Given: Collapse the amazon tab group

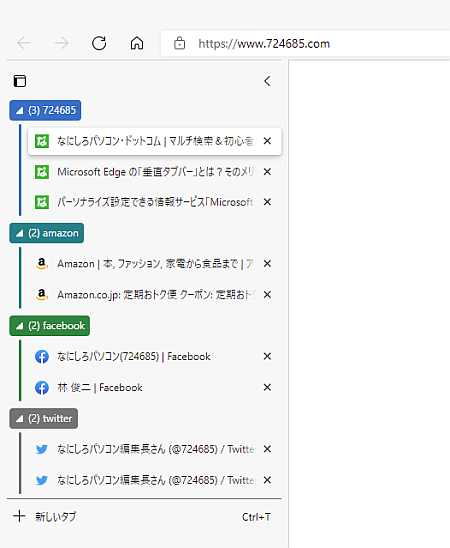Looking at the screenshot, I should (x=46, y=233).
